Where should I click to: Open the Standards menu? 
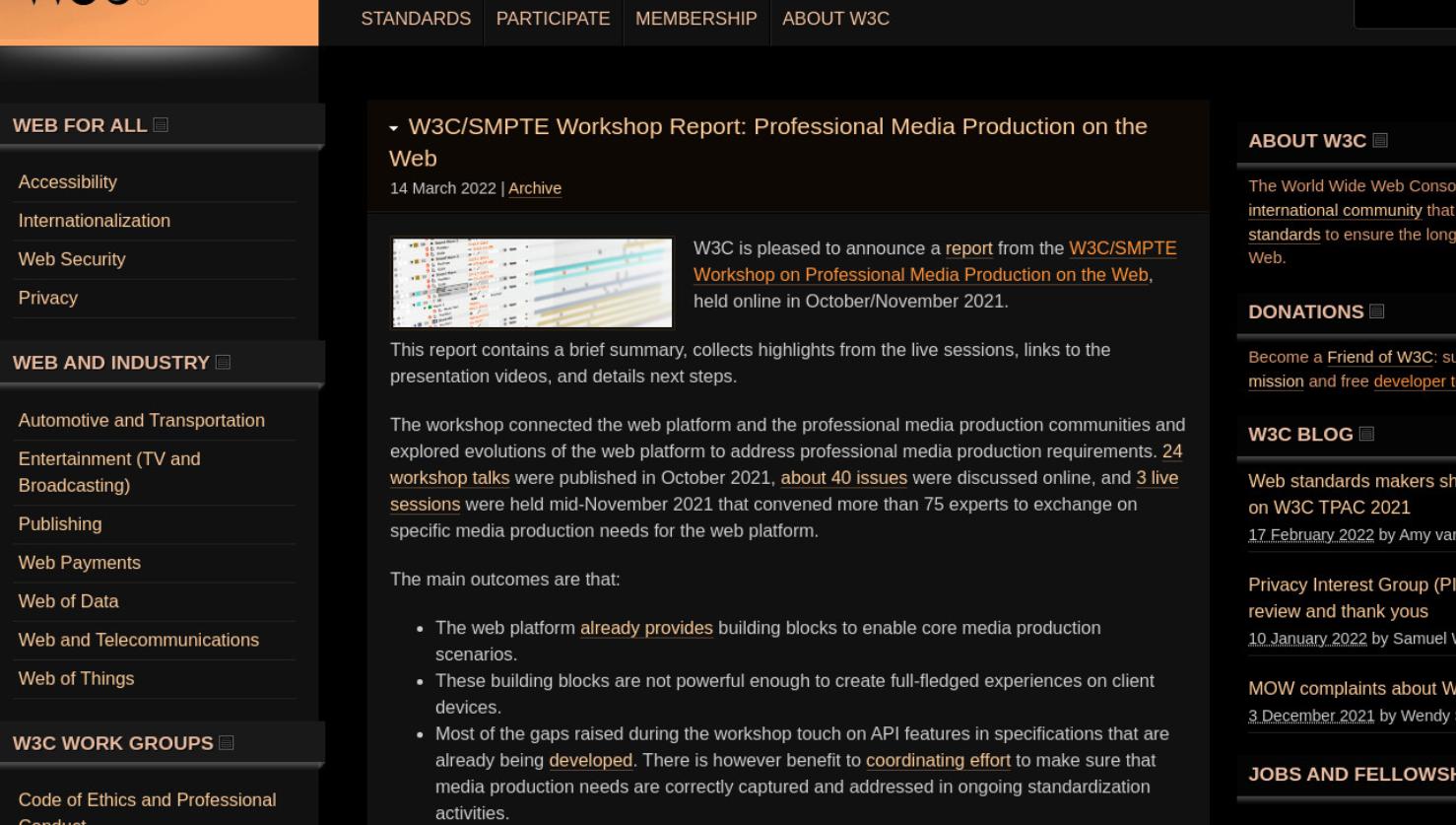[416, 19]
